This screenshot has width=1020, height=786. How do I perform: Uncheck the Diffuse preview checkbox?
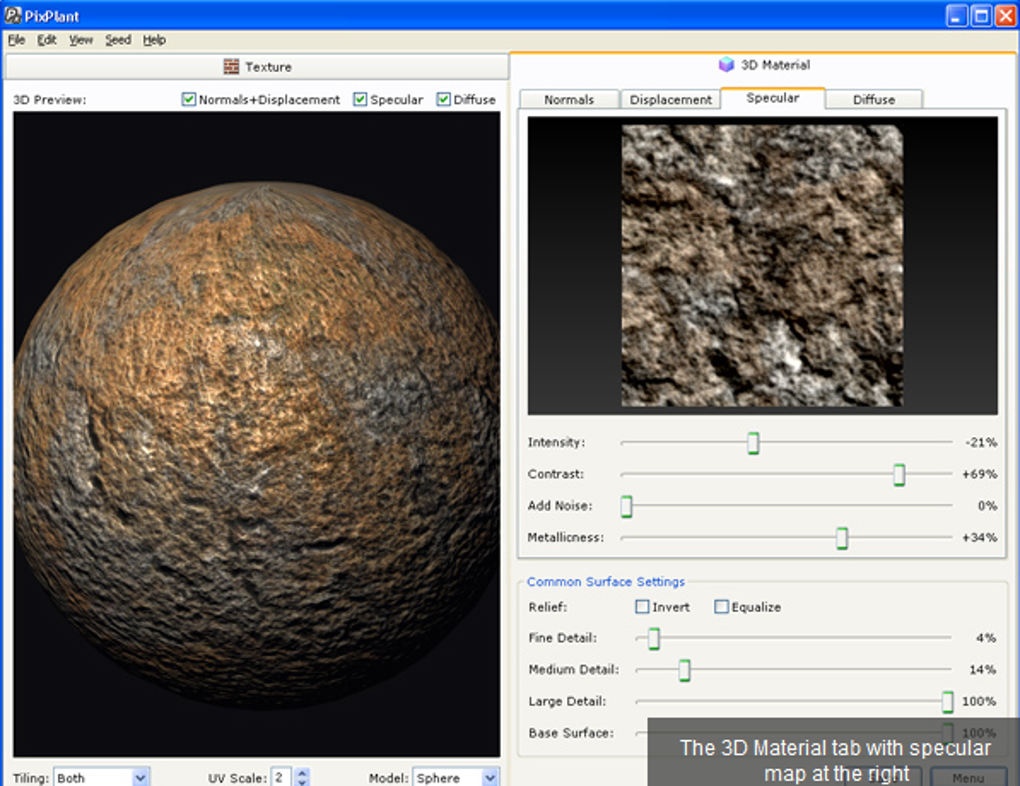pyautogui.click(x=444, y=100)
